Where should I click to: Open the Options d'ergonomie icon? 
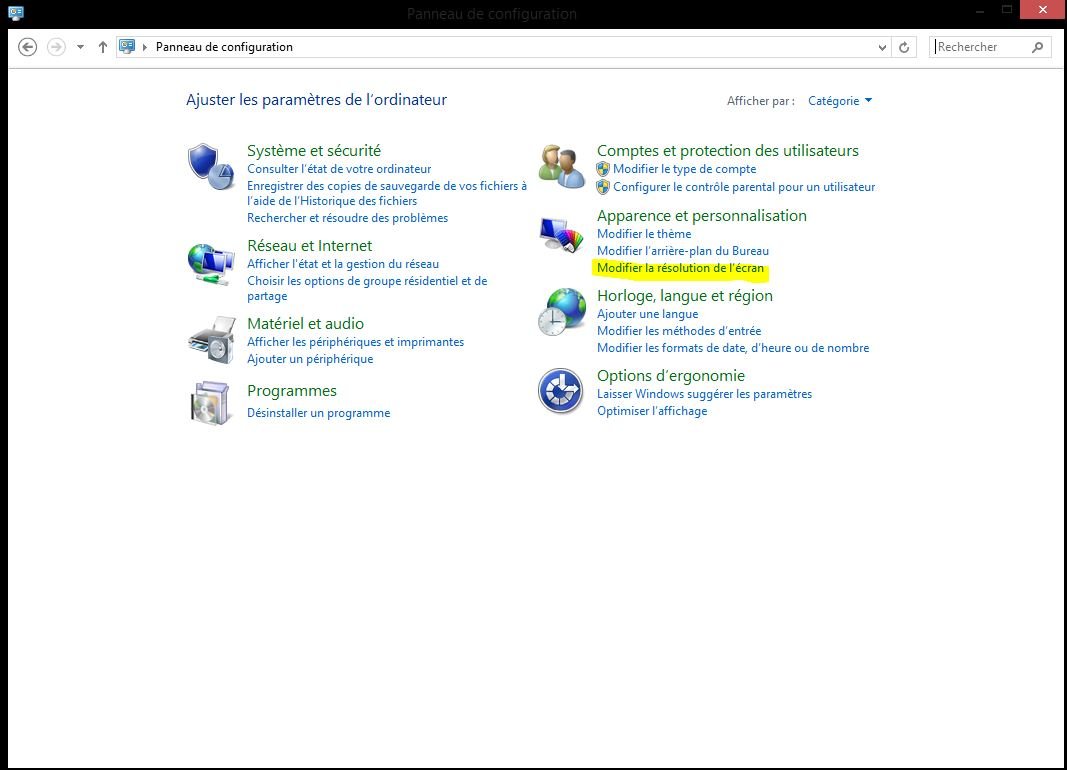pyautogui.click(x=561, y=391)
